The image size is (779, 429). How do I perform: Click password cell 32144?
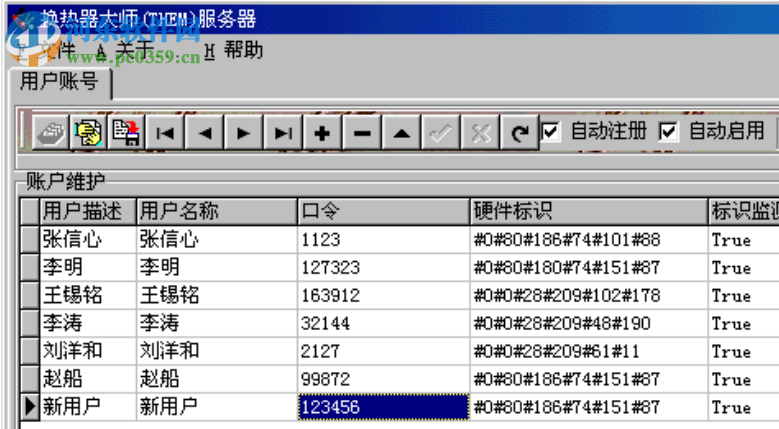tap(384, 324)
